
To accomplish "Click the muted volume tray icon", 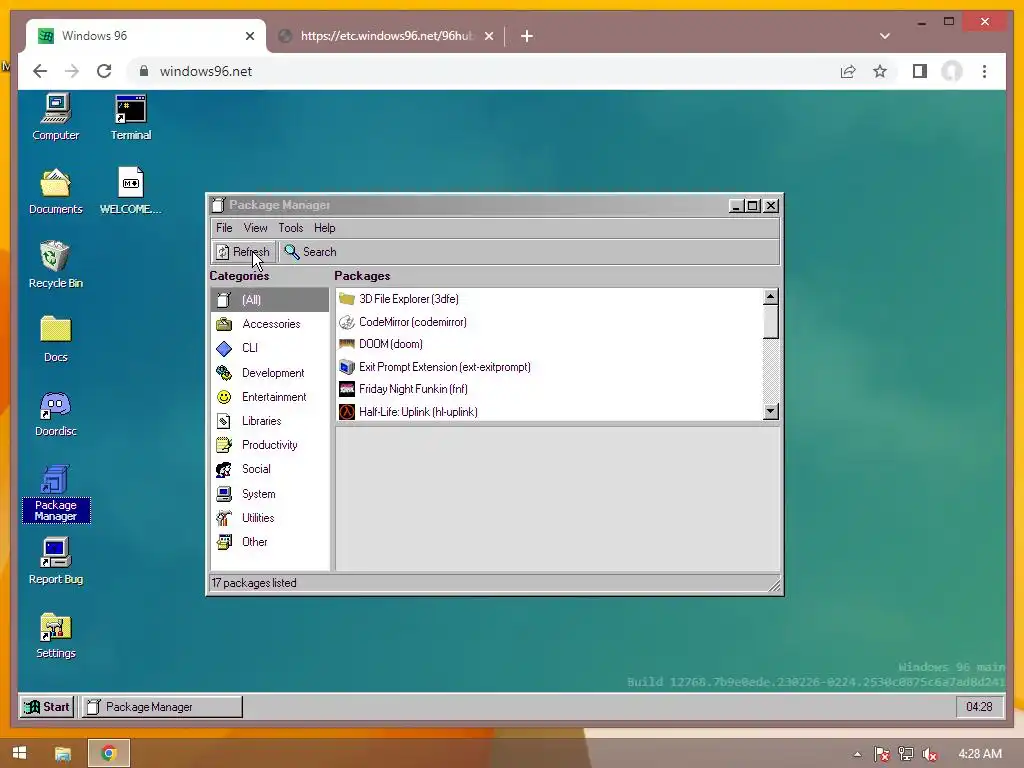I will point(930,754).
